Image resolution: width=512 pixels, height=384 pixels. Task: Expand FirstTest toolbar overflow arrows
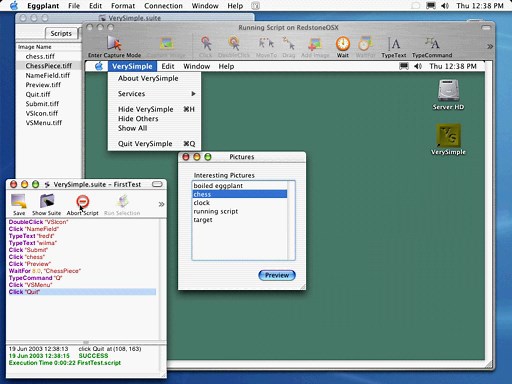(x=161, y=204)
